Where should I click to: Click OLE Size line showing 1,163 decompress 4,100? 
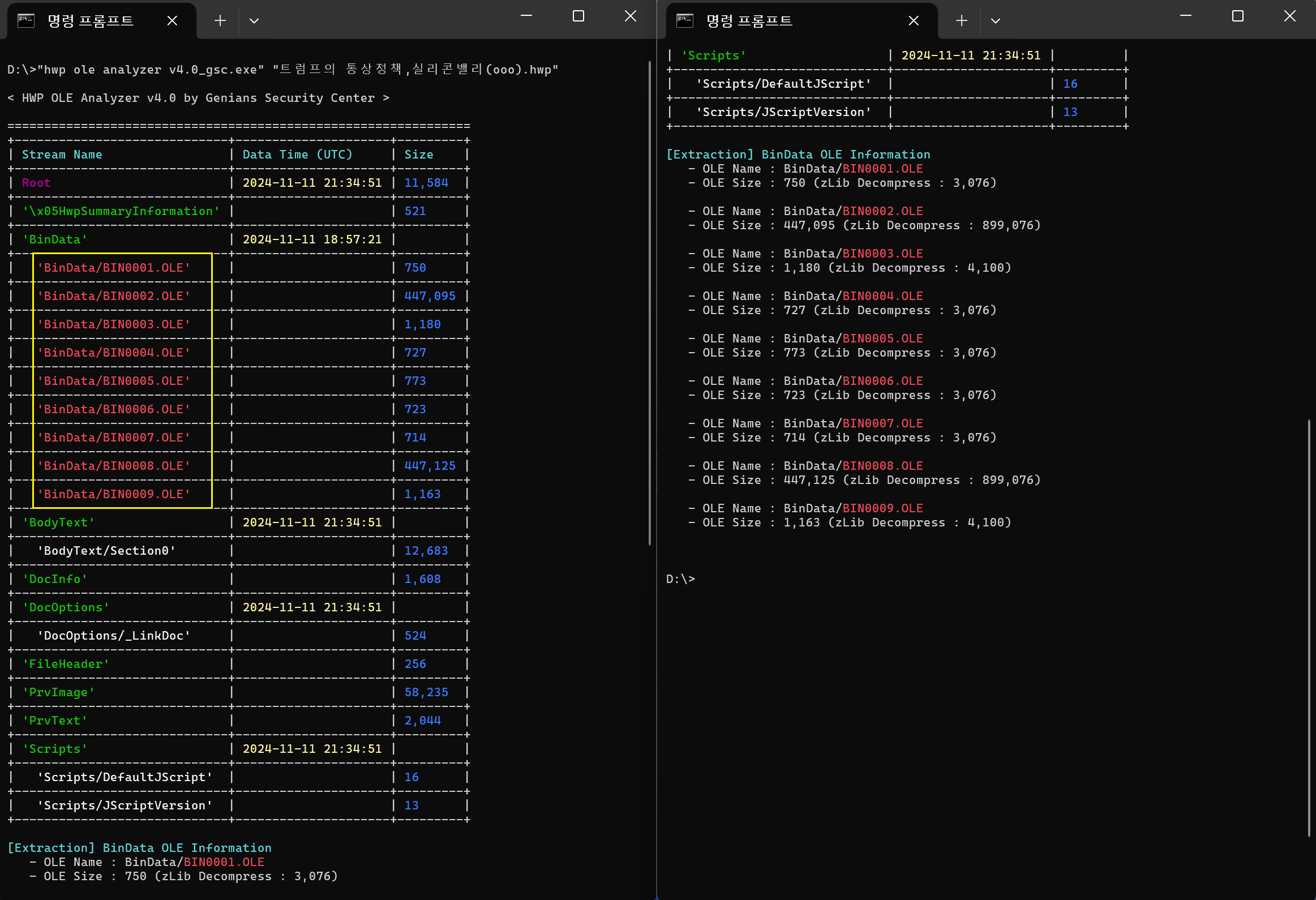click(850, 523)
